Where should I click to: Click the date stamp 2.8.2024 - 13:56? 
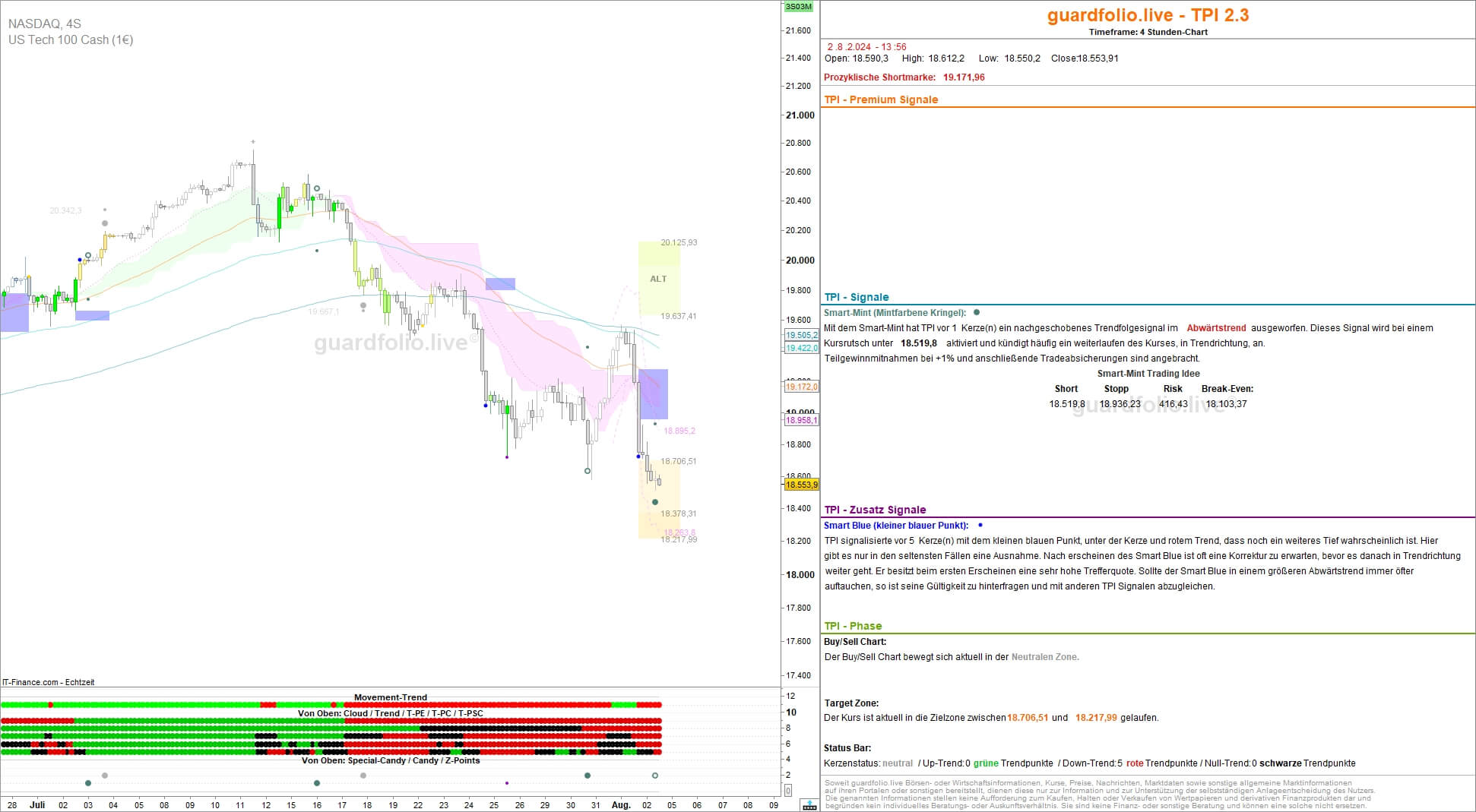coord(866,47)
